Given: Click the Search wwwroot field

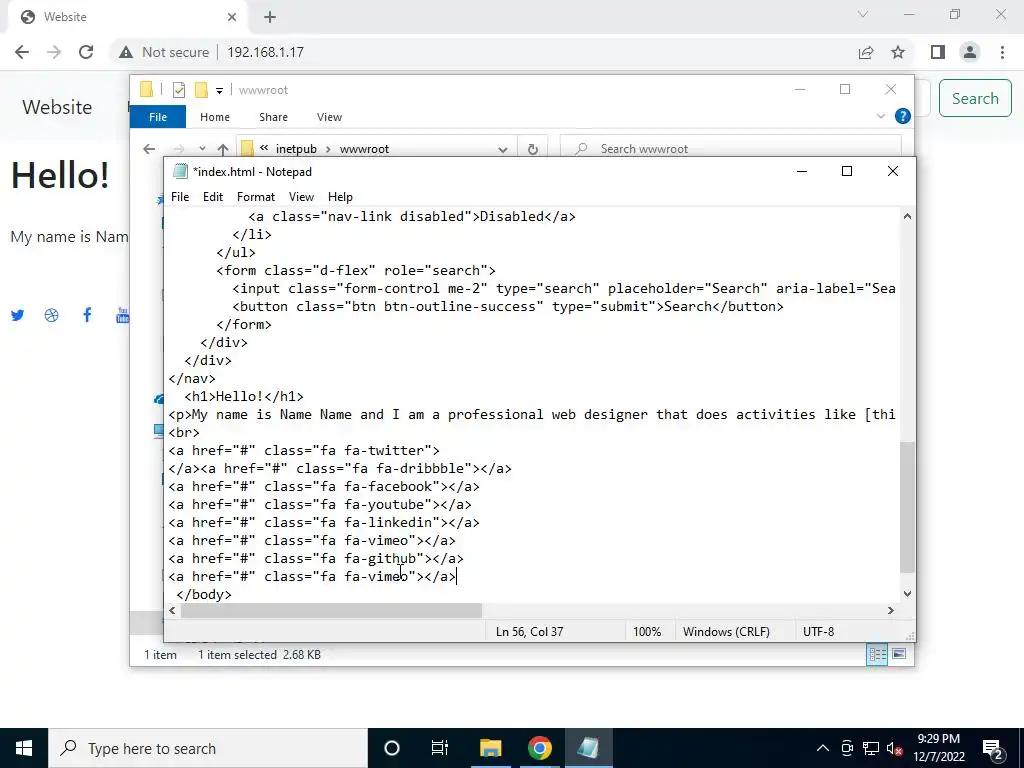Looking at the screenshot, I should [x=731, y=149].
